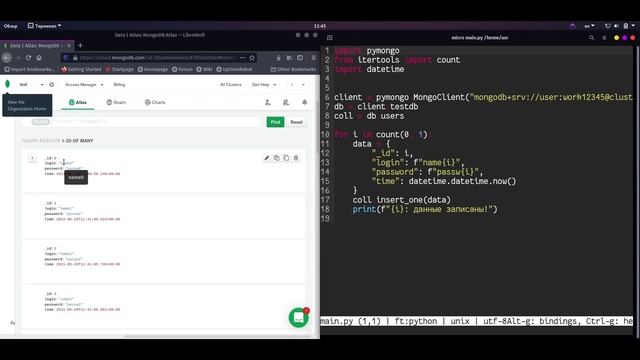Go back in the browser
Image resolution: width=640 pixels, height=360 pixels.
[7, 58]
